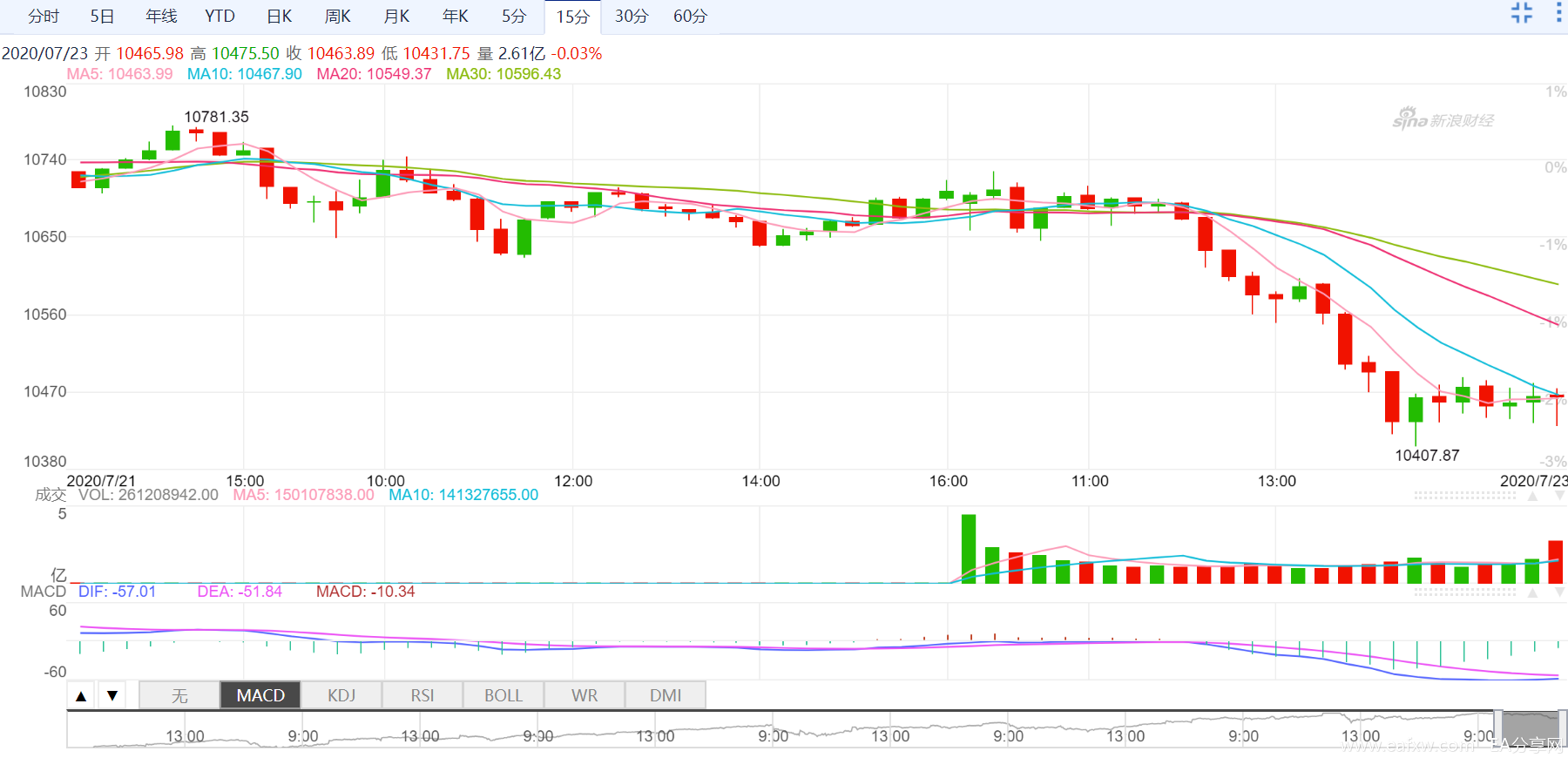Viewport: 1568px width, 758px height.
Task: Select the KDJ indicator
Action: click(341, 695)
